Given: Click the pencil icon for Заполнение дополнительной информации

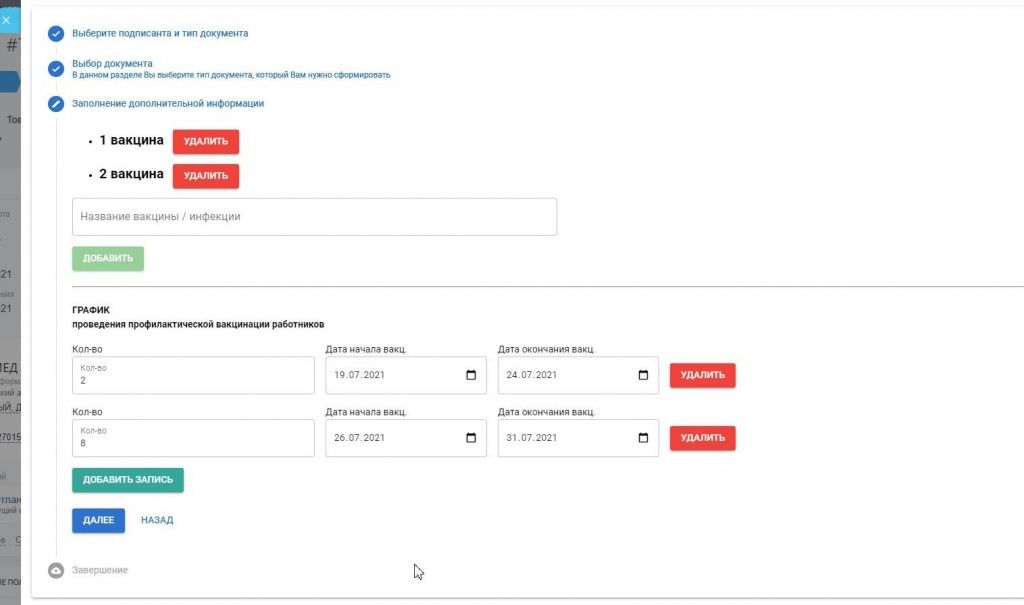Looking at the screenshot, I should [56, 104].
